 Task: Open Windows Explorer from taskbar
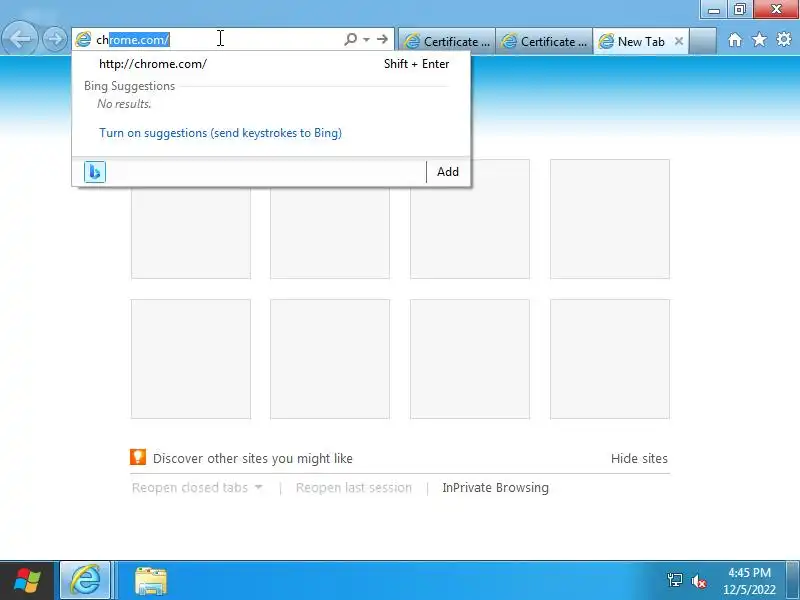[x=151, y=581]
